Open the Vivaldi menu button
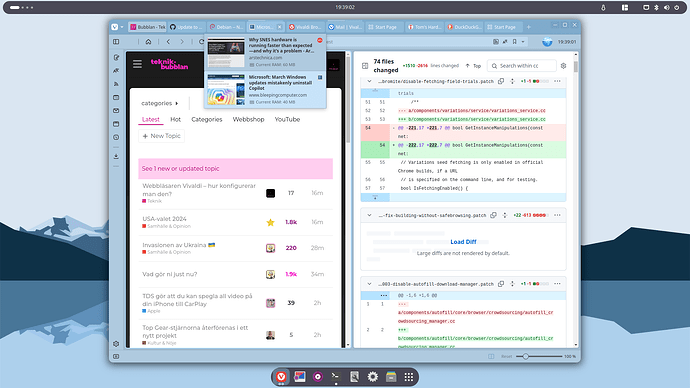The image size is (690, 388). (x=115, y=27)
